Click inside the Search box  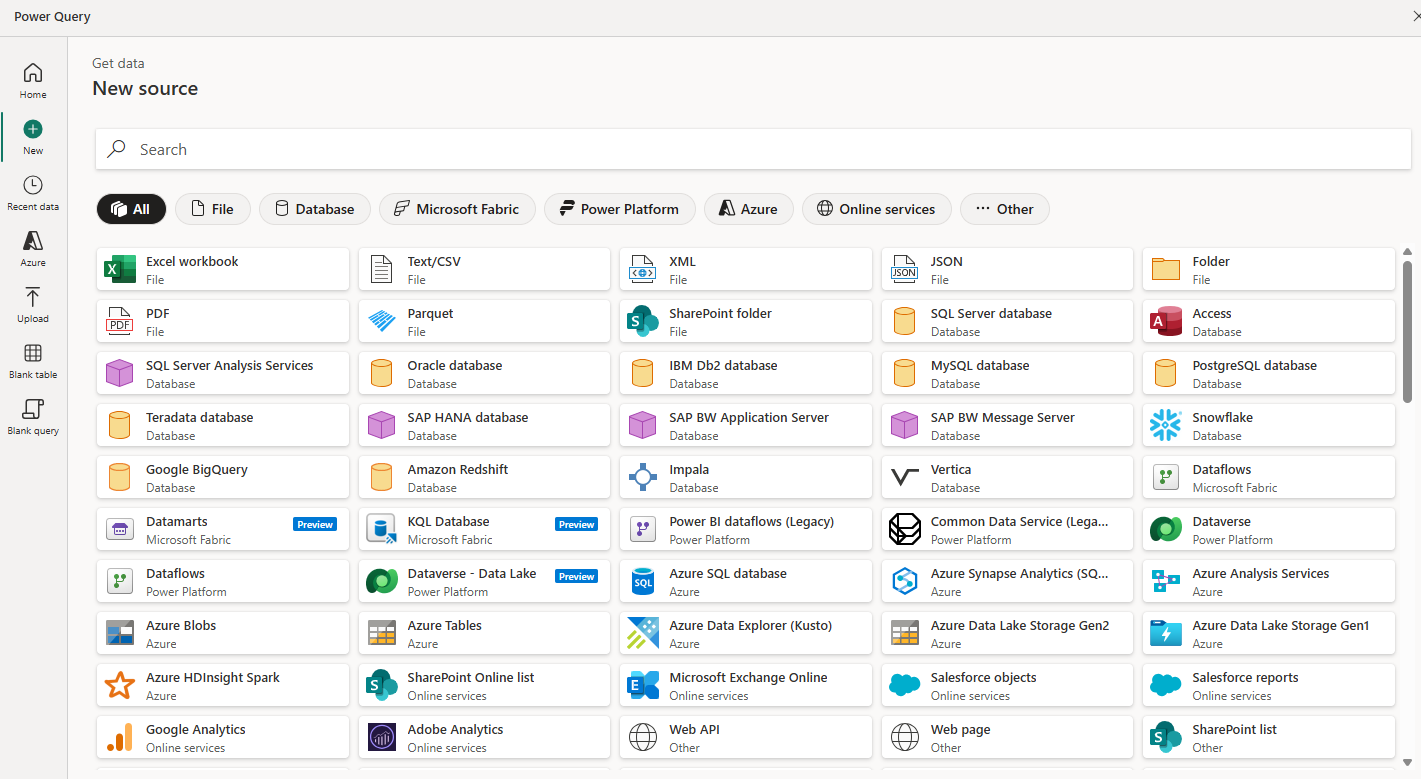[750, 149]
